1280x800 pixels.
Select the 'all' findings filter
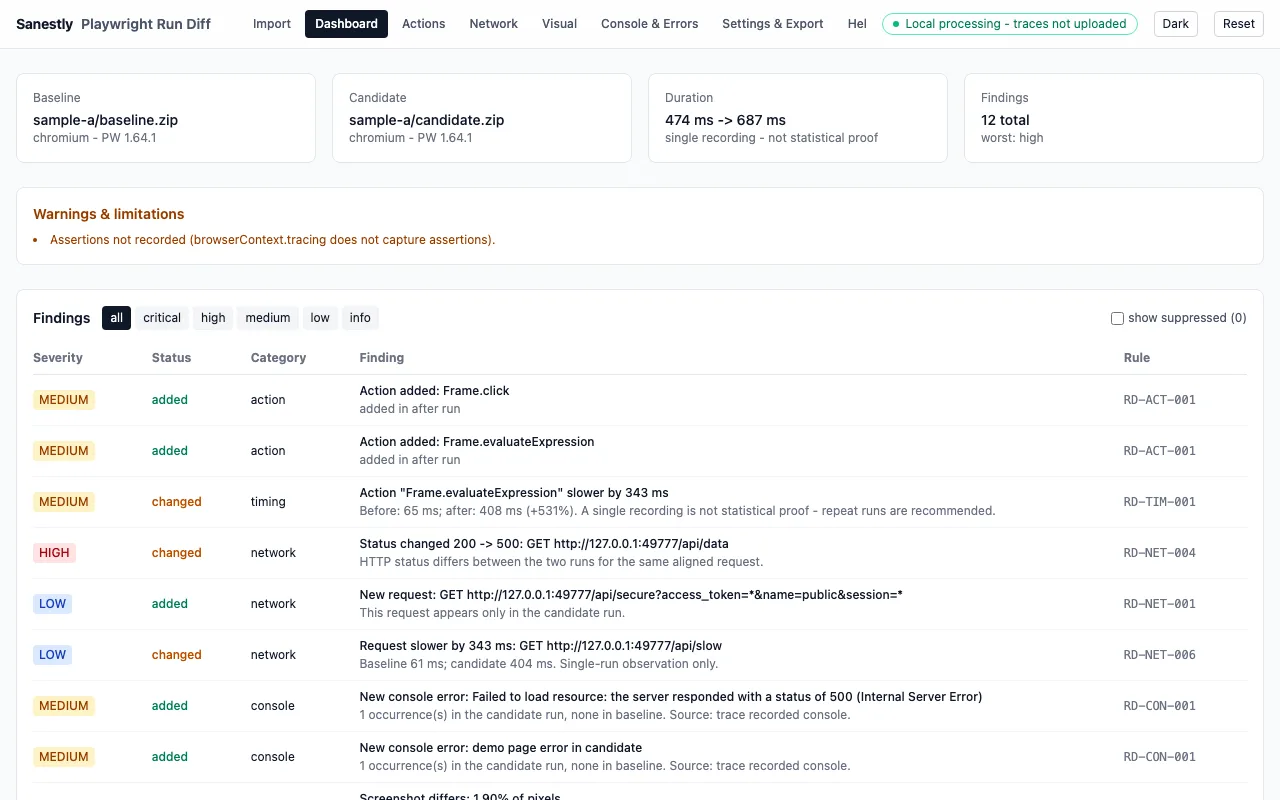(x=117, y=318)
